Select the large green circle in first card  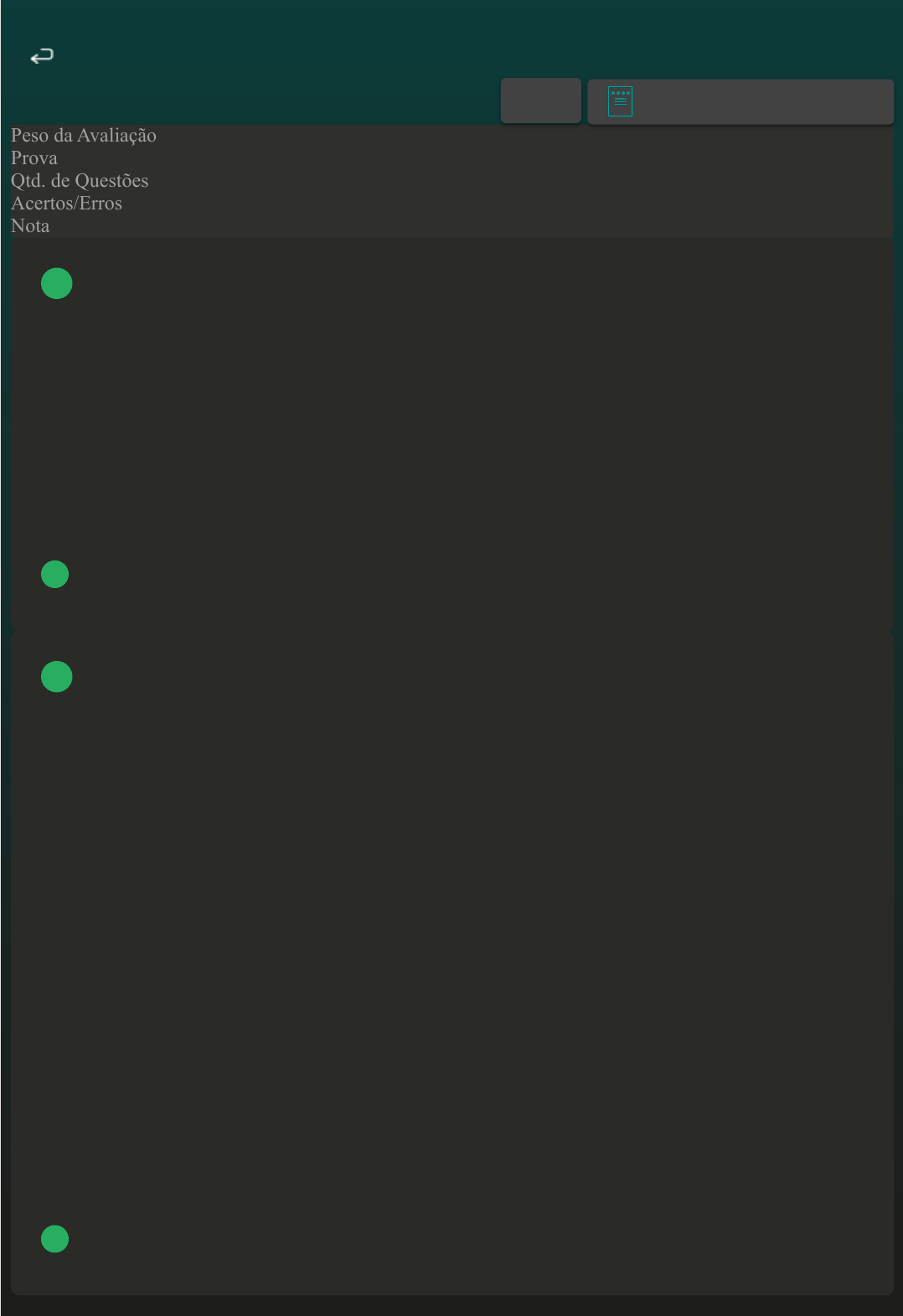[57, 283]
